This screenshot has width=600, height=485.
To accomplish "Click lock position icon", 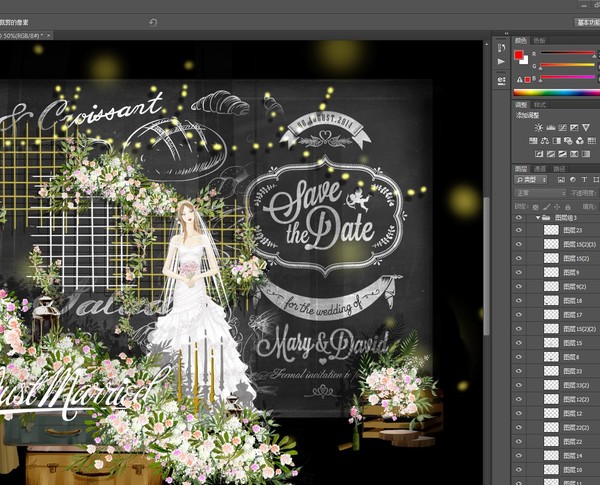I will click(557, 207).
